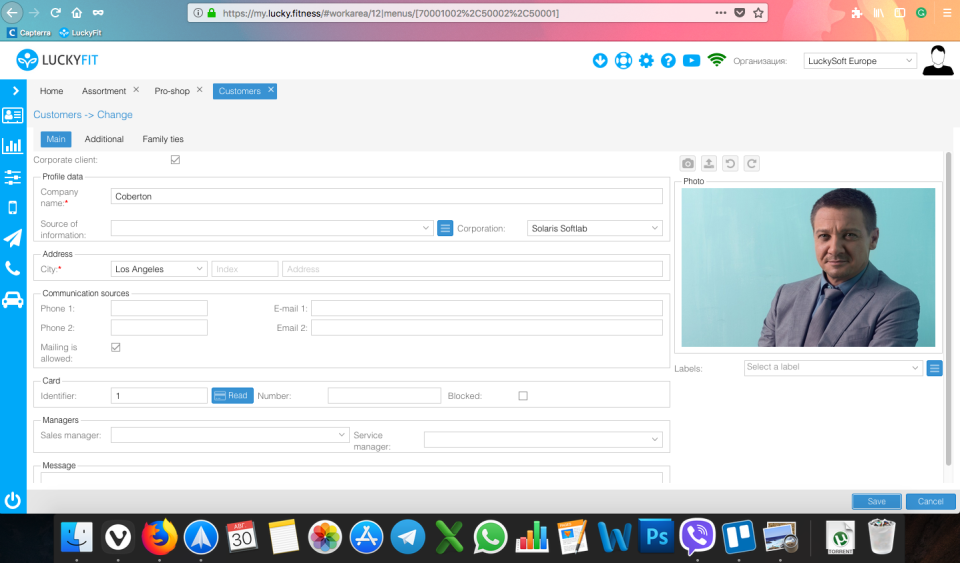
Task: Switch to the Home tab
Action: 51,91
